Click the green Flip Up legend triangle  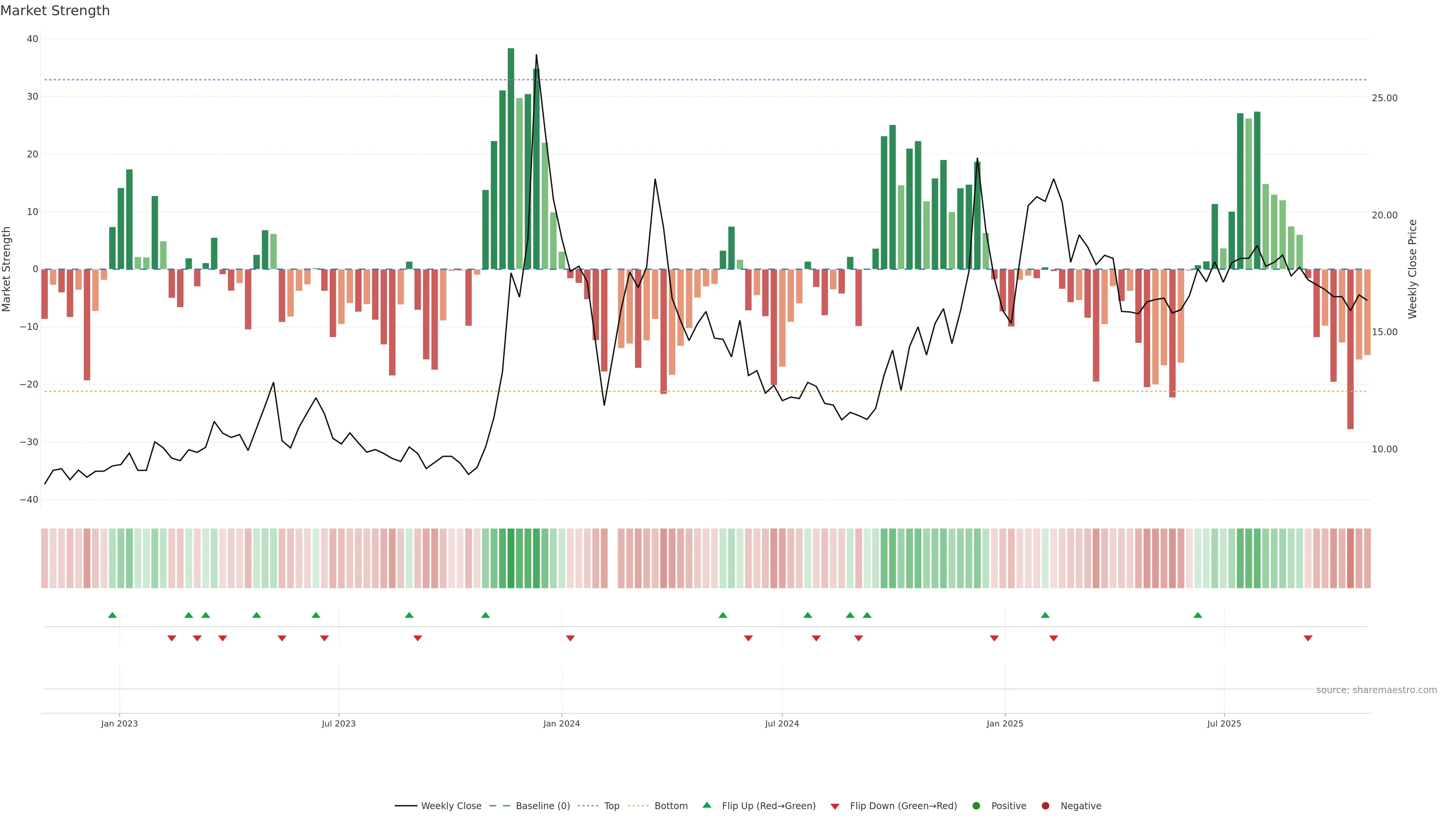(706, 805)
